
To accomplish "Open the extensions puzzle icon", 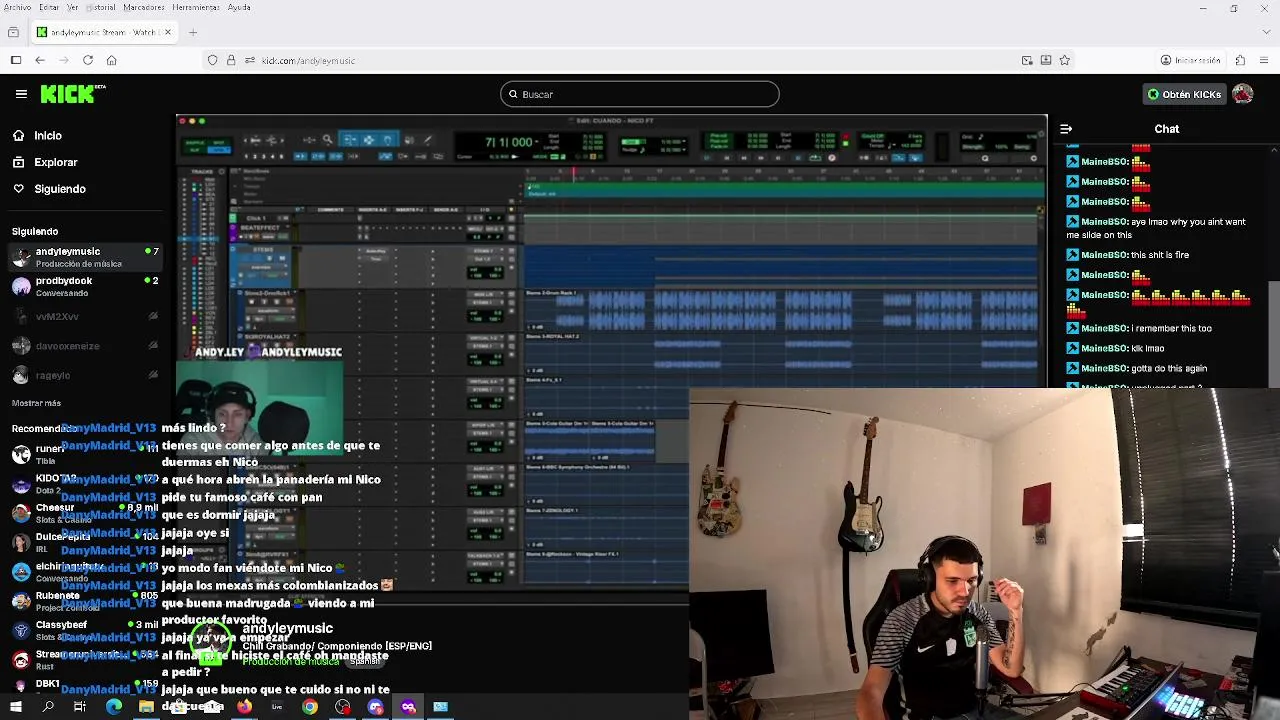I will (1240, 60).
